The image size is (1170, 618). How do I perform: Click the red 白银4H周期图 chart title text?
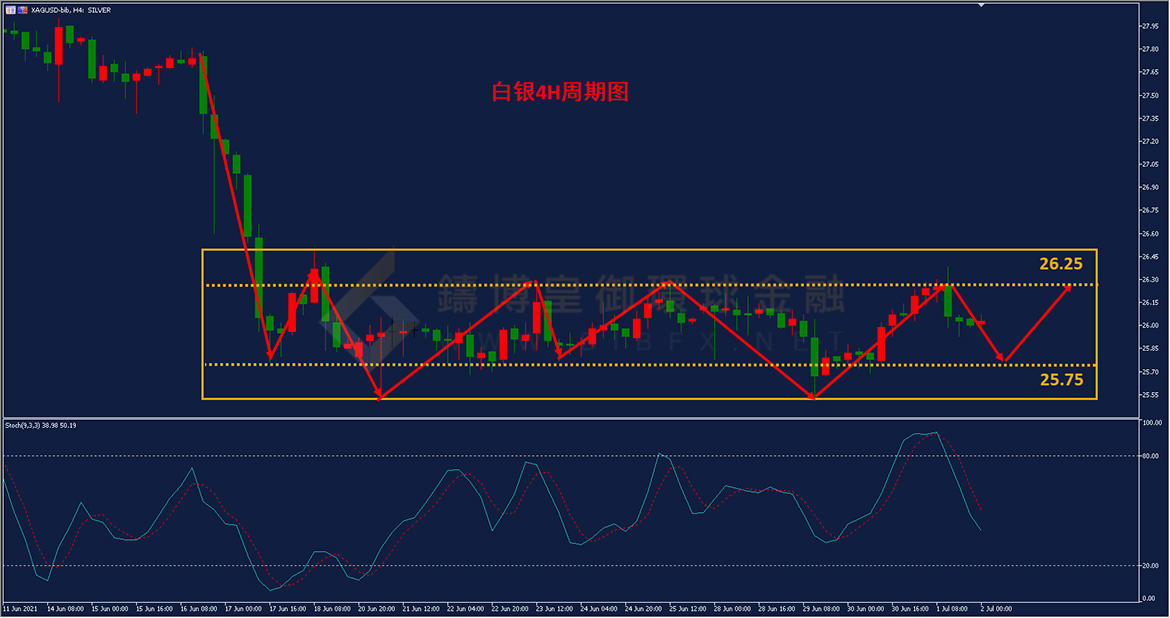click(560, 92)
